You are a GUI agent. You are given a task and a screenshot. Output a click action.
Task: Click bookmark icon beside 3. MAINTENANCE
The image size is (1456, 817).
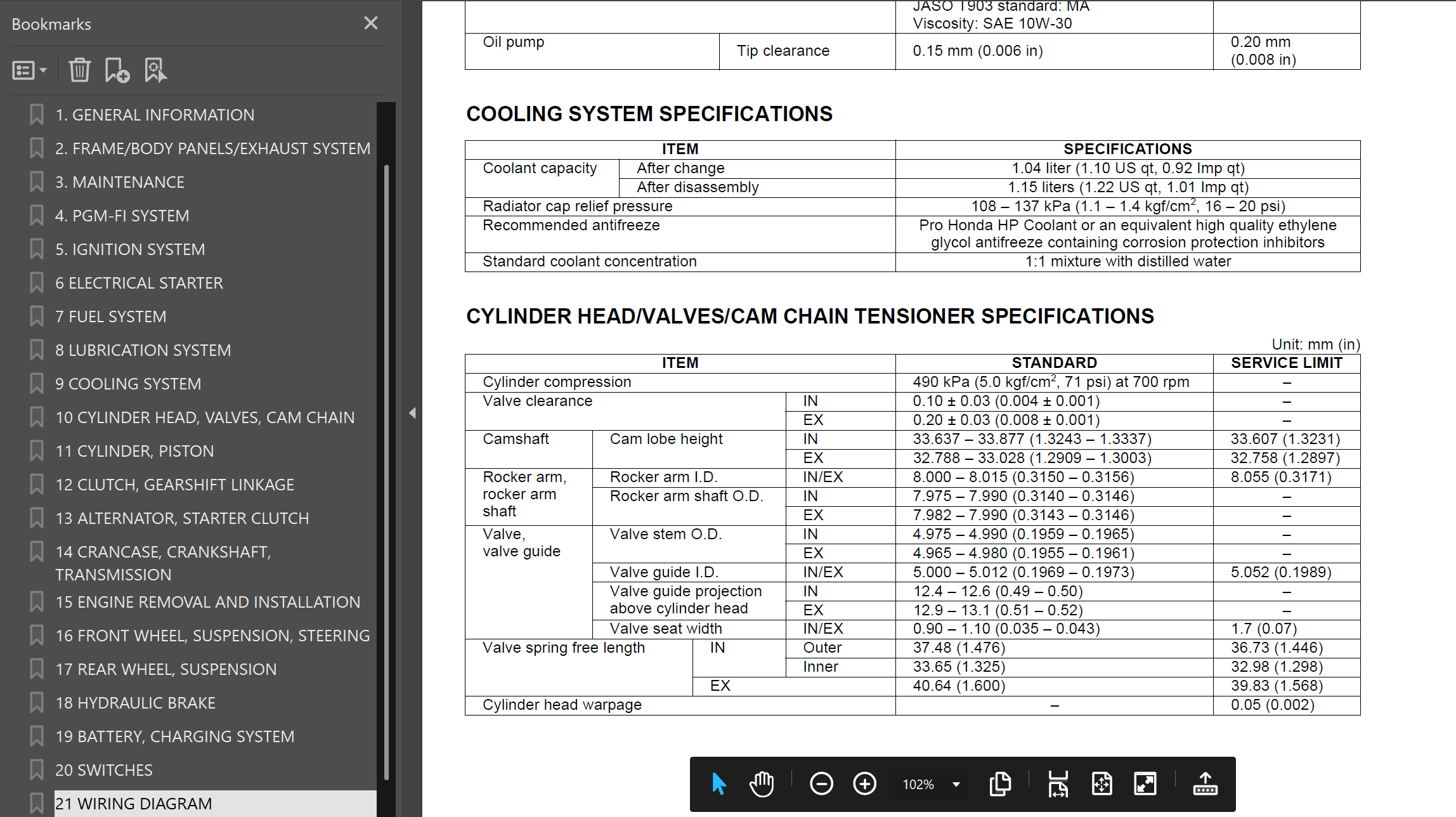point(37,182)
